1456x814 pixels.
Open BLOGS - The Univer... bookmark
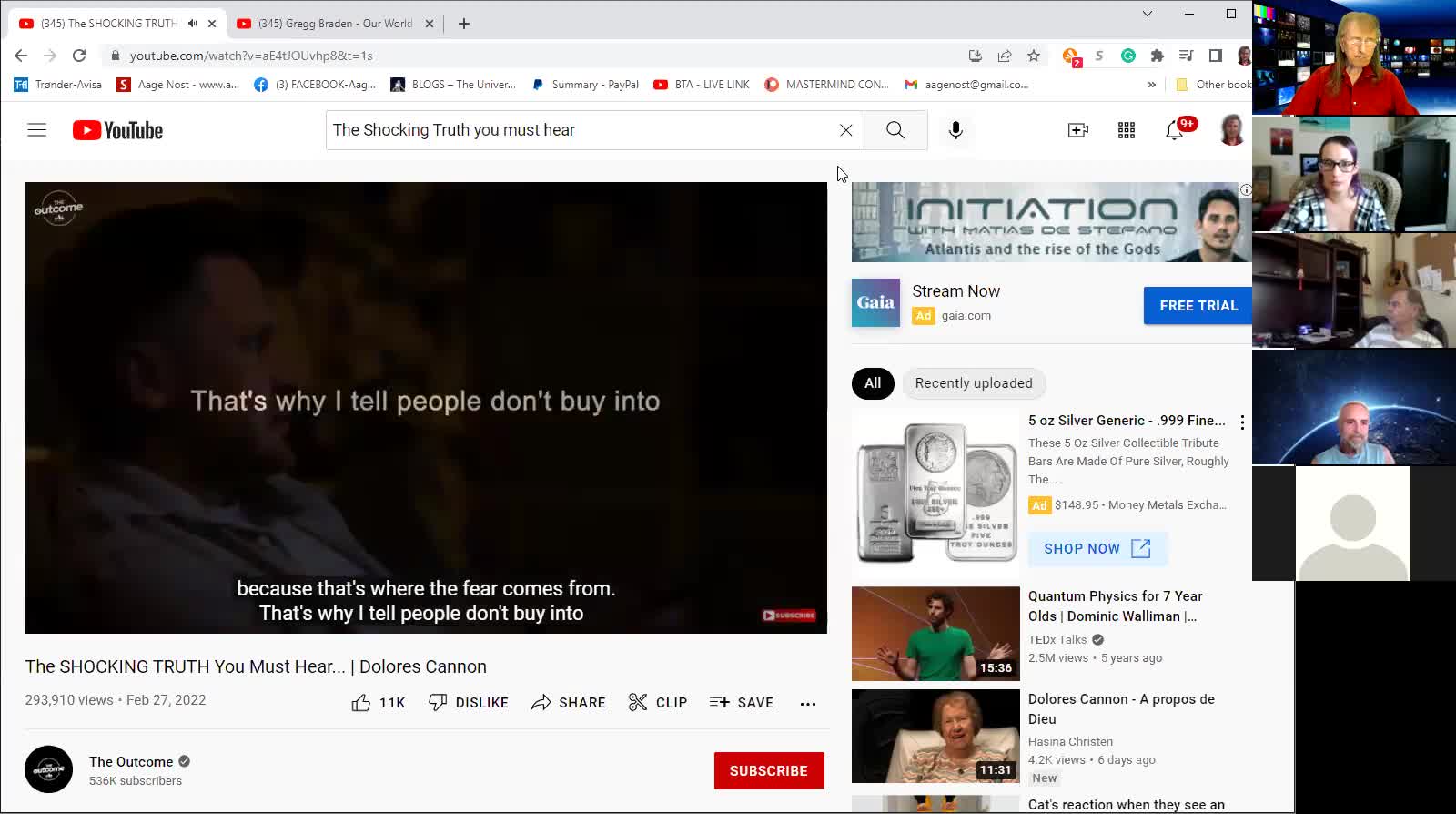453,85
